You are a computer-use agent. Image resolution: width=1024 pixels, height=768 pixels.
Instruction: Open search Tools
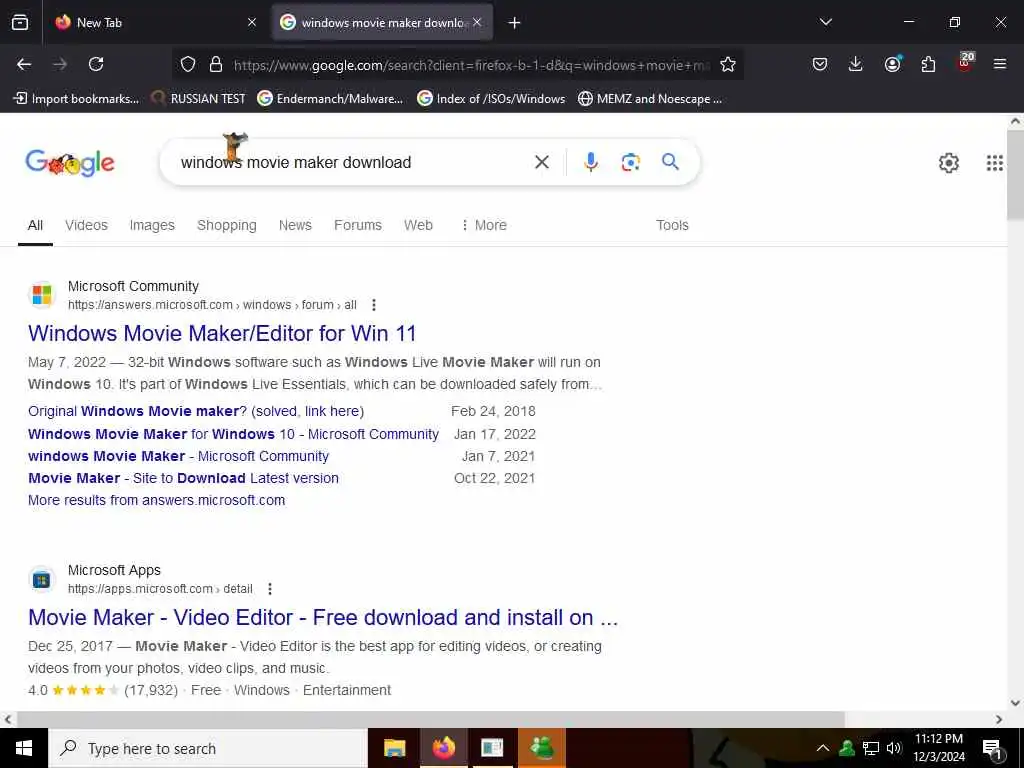[x=672, y=225]
